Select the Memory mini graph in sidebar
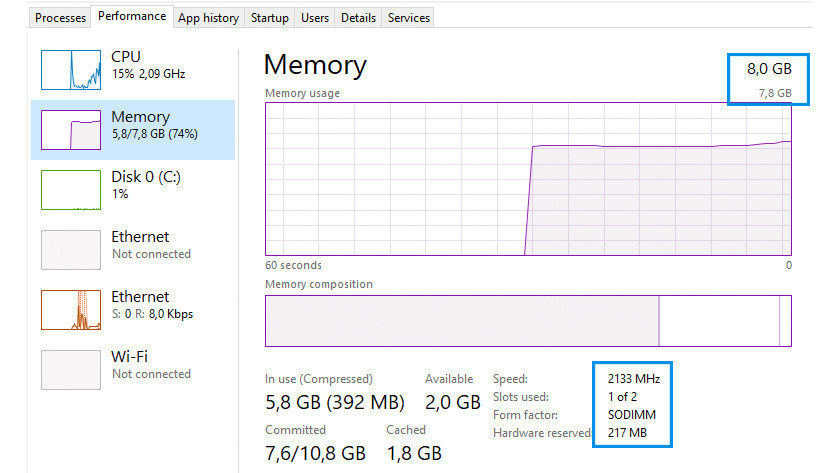 pos(71,130)
